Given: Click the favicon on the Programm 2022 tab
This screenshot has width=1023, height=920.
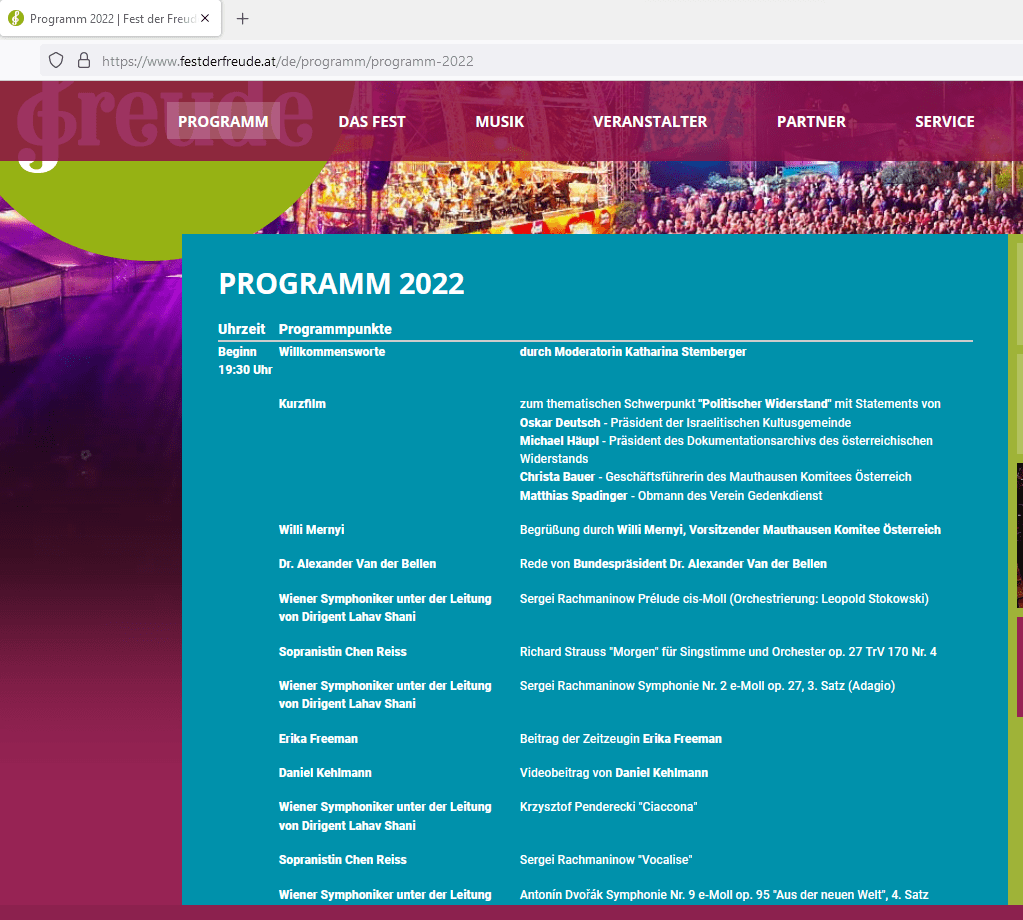Looking at the screenshot, I should pyautogui.click(x=16, y=19).
